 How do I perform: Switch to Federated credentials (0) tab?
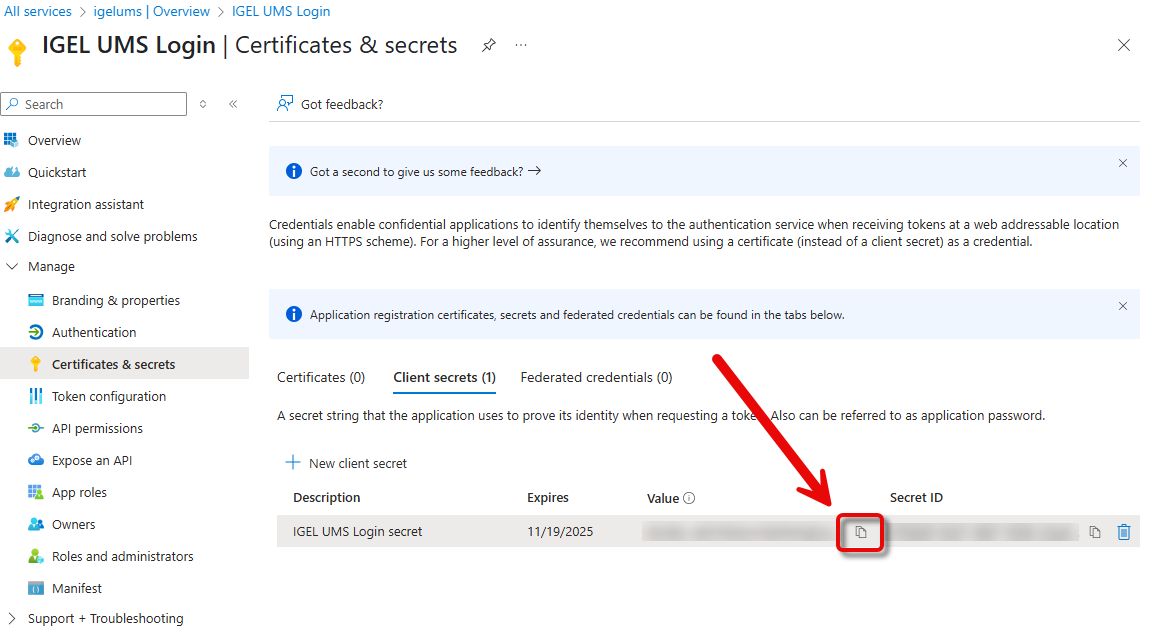(x=596, y=378)
